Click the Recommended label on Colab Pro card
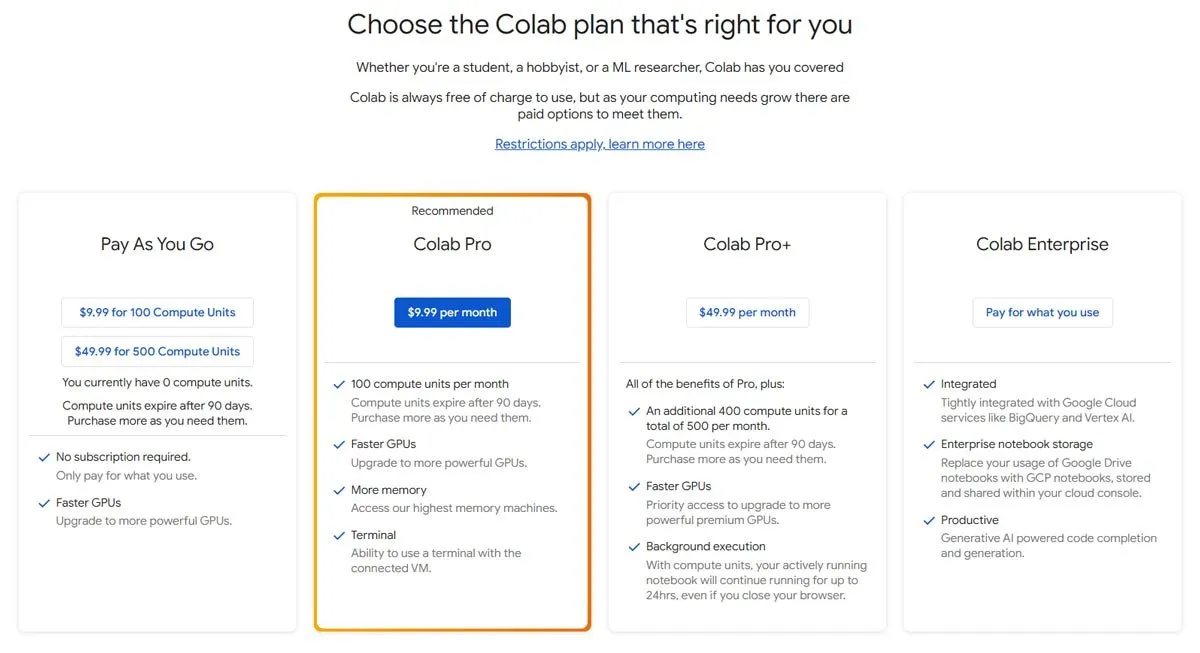 pos(452,211)
